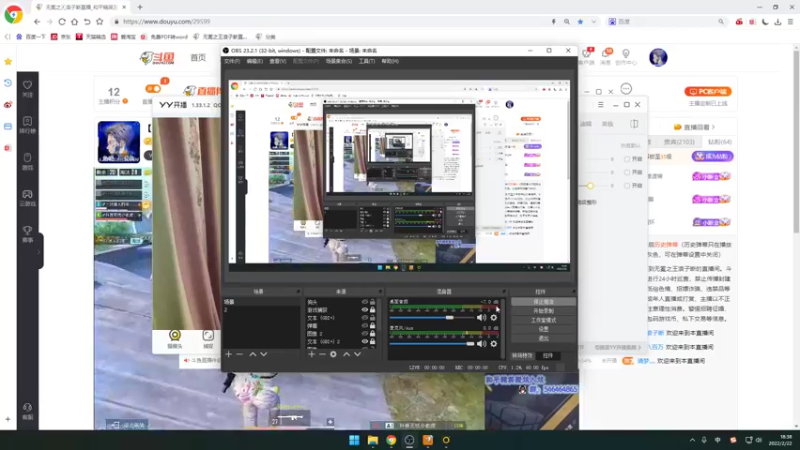Screen dimensions: 800x450
Task: Hide the first 文本 (GDI+) source
Action: (364, 318)
